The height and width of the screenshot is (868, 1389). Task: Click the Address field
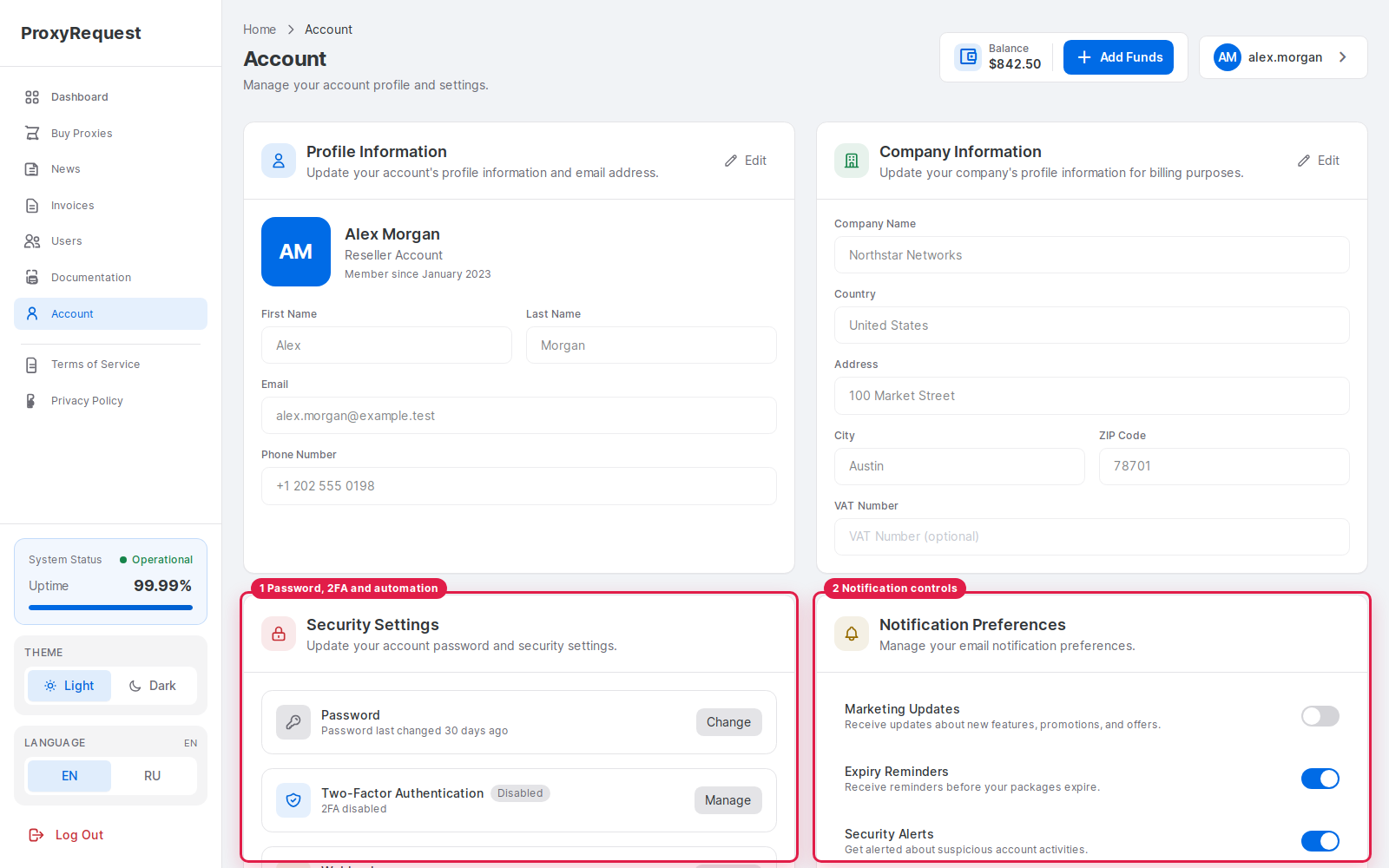1092,396
